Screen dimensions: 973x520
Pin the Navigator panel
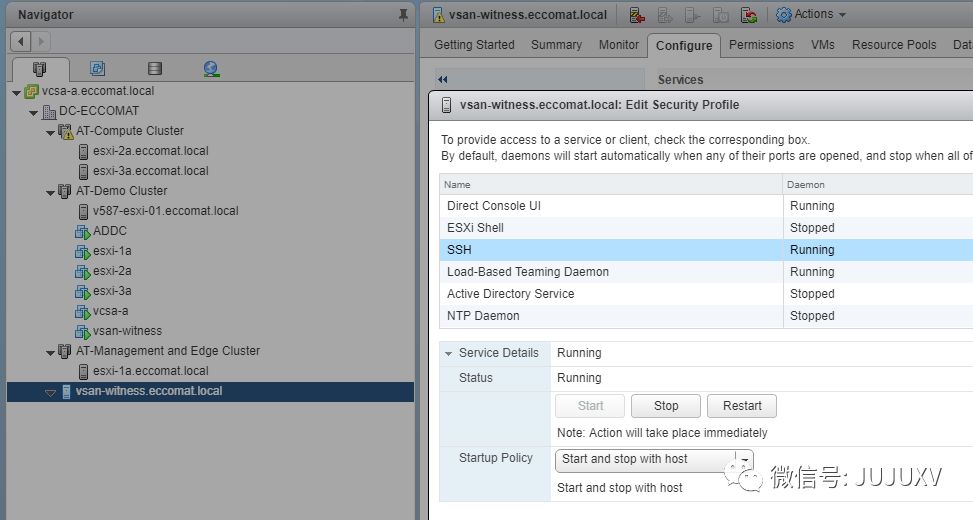(x=403, y=14)
